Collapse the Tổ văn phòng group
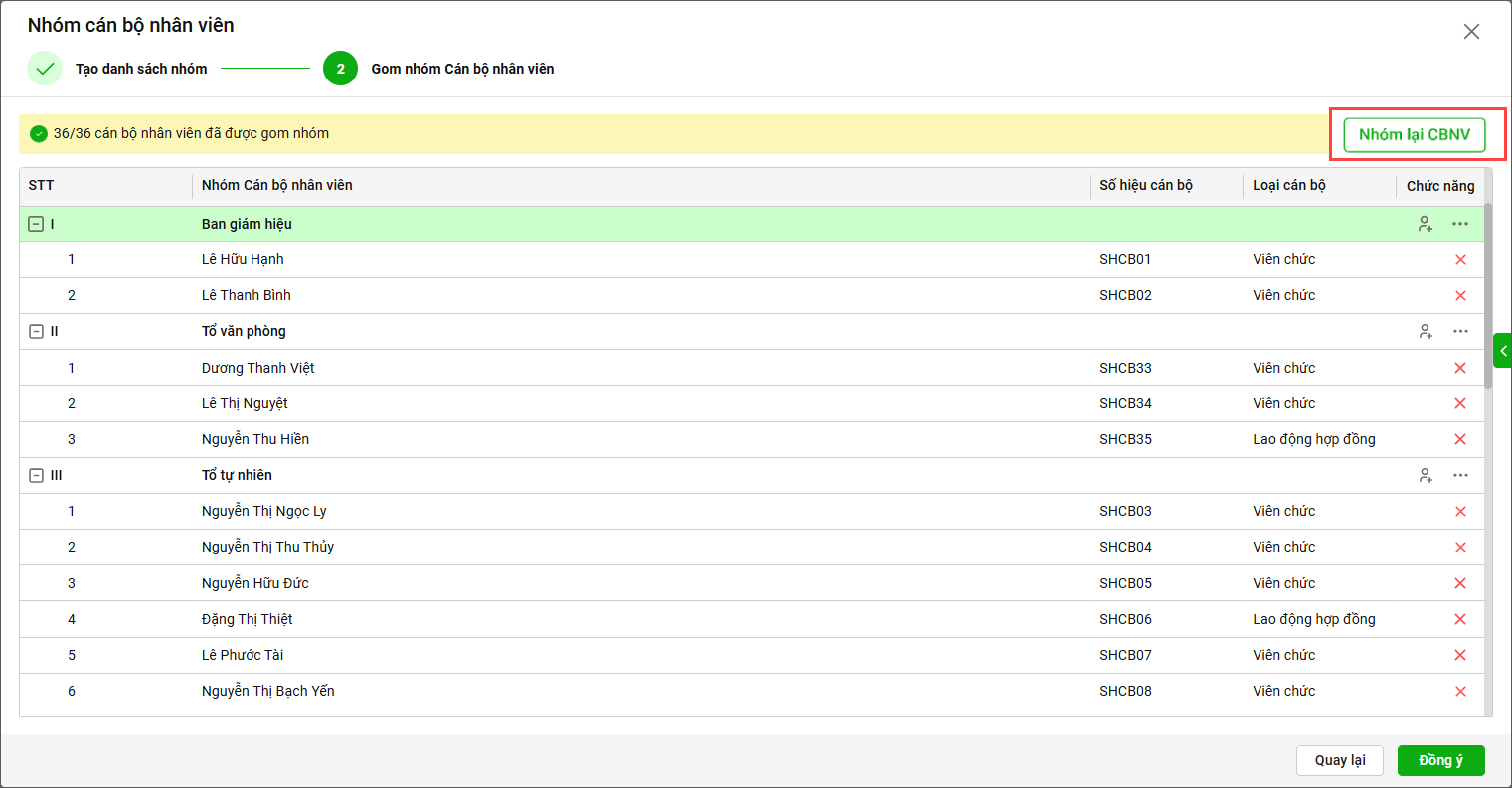1512x788 pixels. coord(36,332)
